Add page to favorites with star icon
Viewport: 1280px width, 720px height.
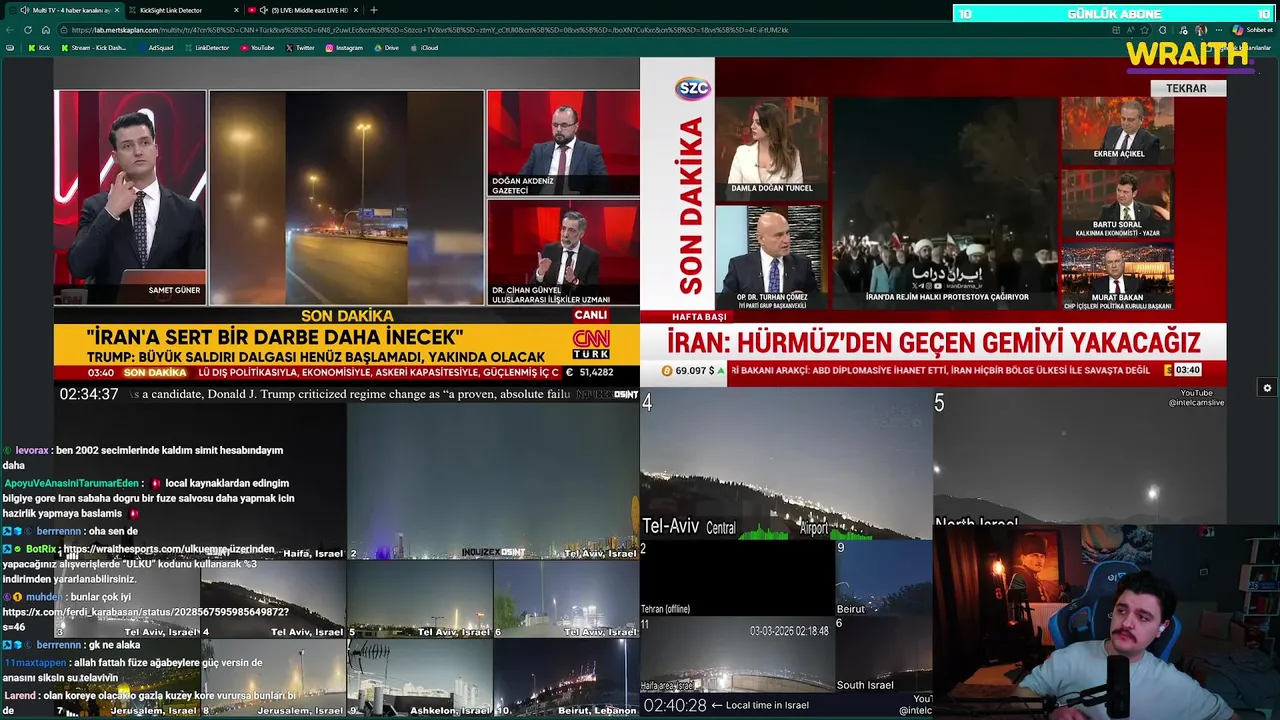point(1144,30)
